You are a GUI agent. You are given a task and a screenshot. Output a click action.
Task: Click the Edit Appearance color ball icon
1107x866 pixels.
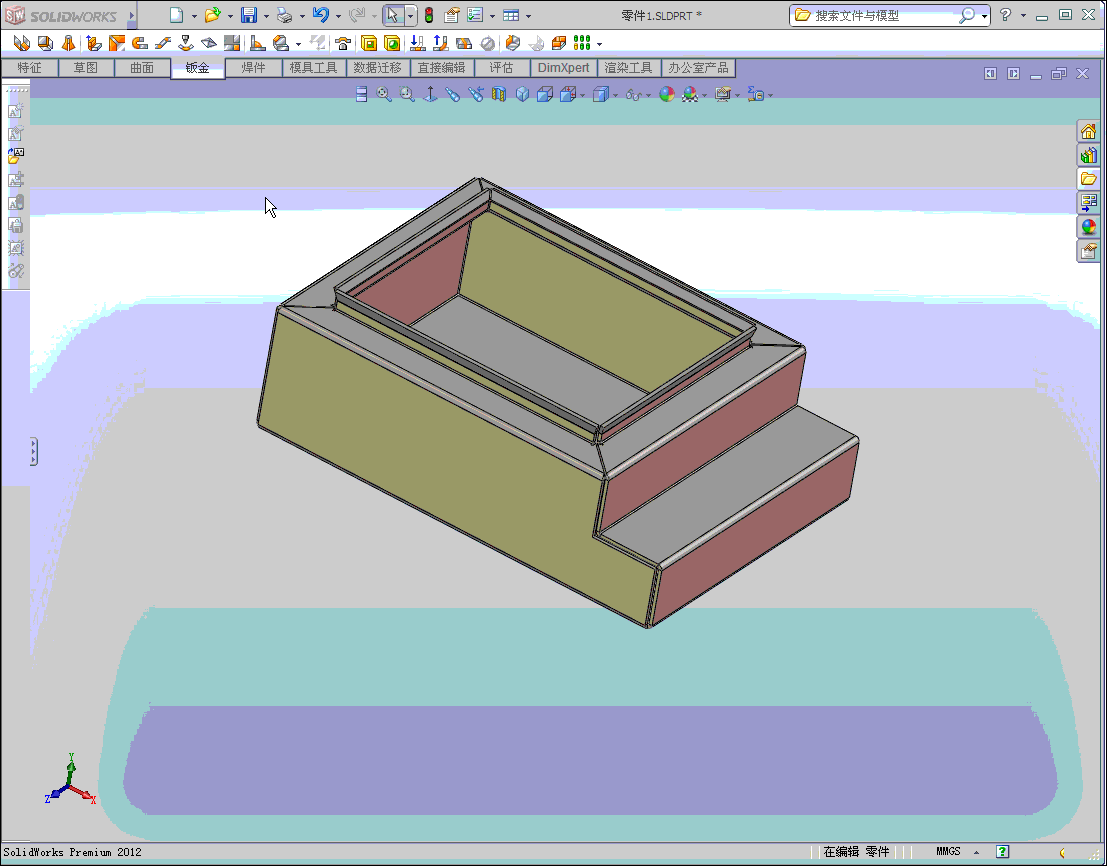666,94
